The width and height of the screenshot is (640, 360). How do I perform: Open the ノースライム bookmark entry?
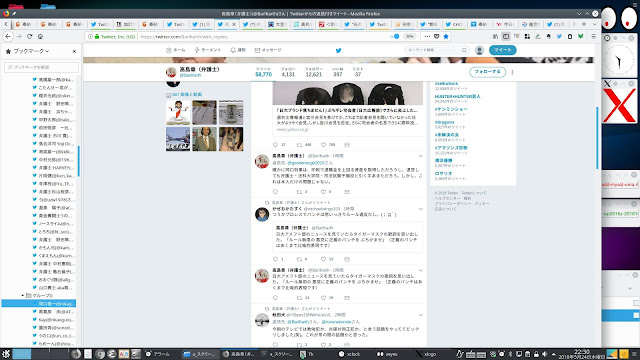click(x=54, y=223)
